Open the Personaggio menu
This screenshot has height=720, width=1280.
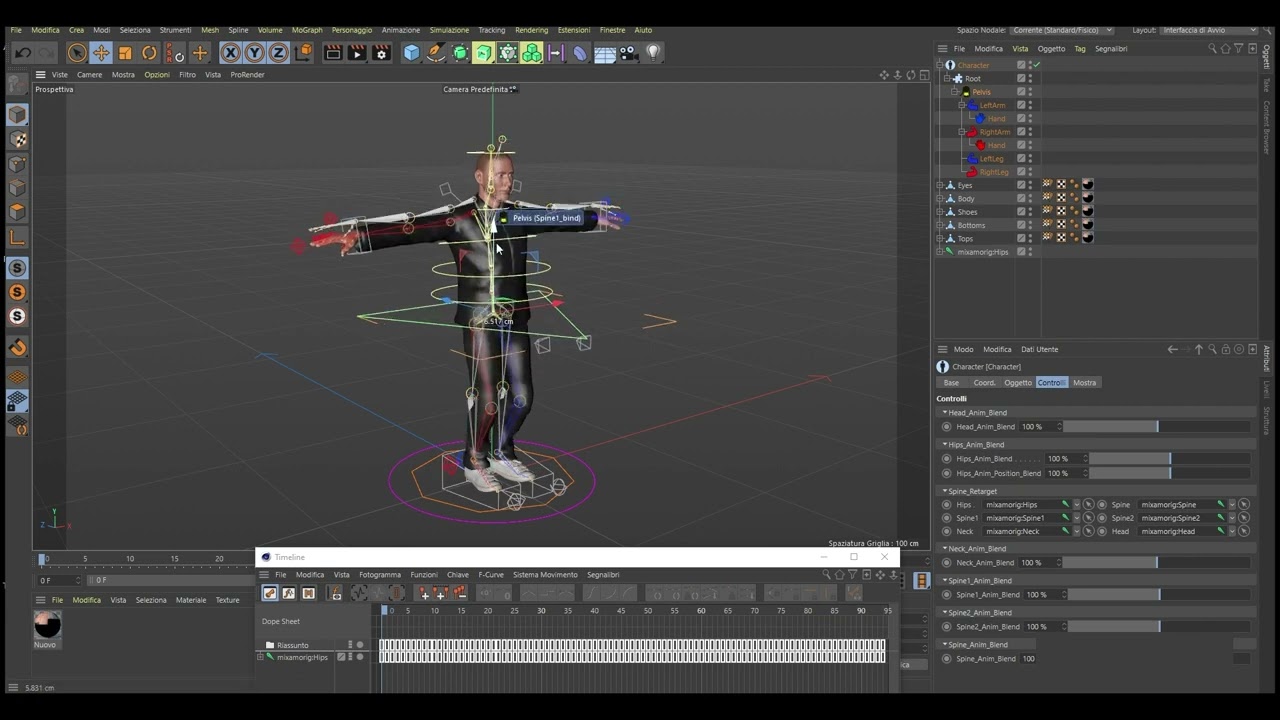click(x=351, y=30)
